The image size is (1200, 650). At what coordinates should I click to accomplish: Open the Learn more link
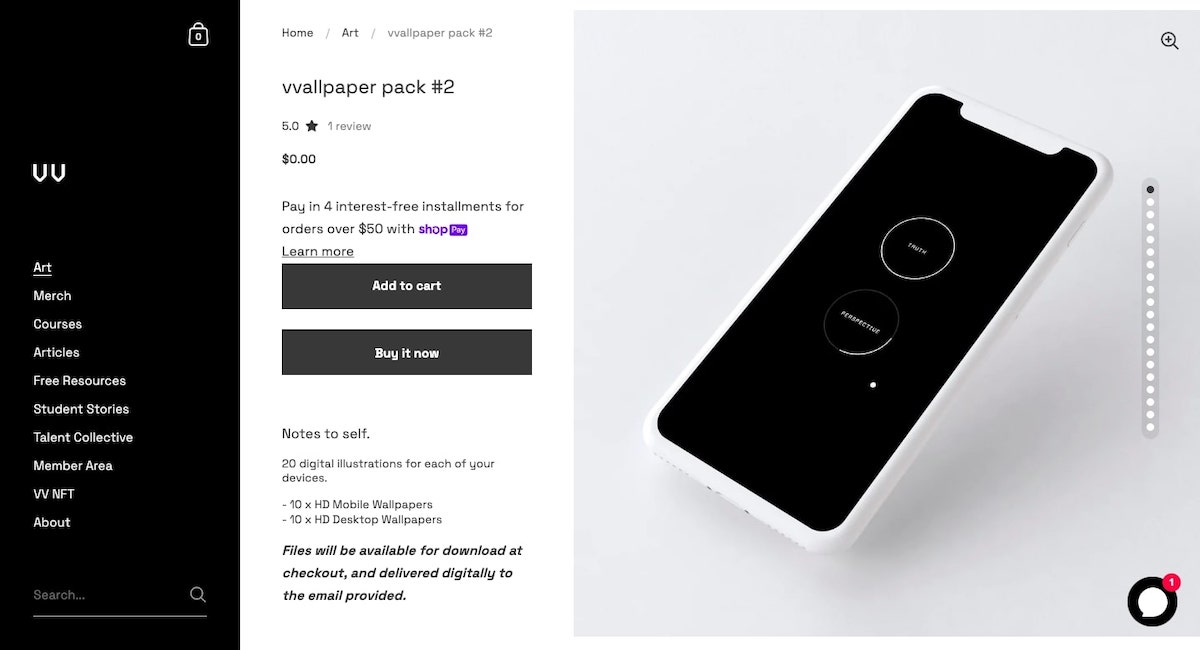(318, 251)
